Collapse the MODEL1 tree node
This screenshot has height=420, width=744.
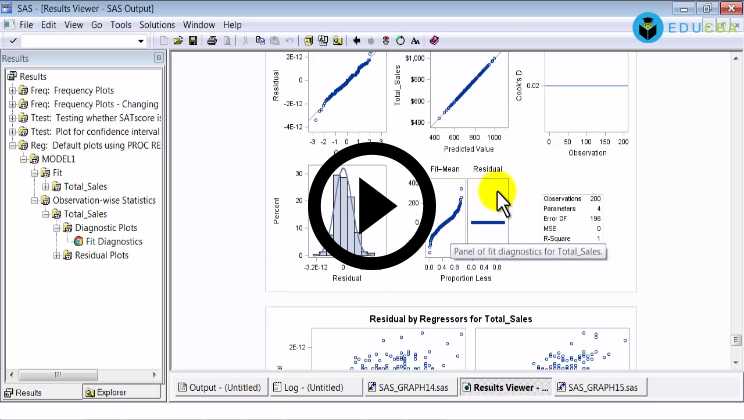coord(21,159)
